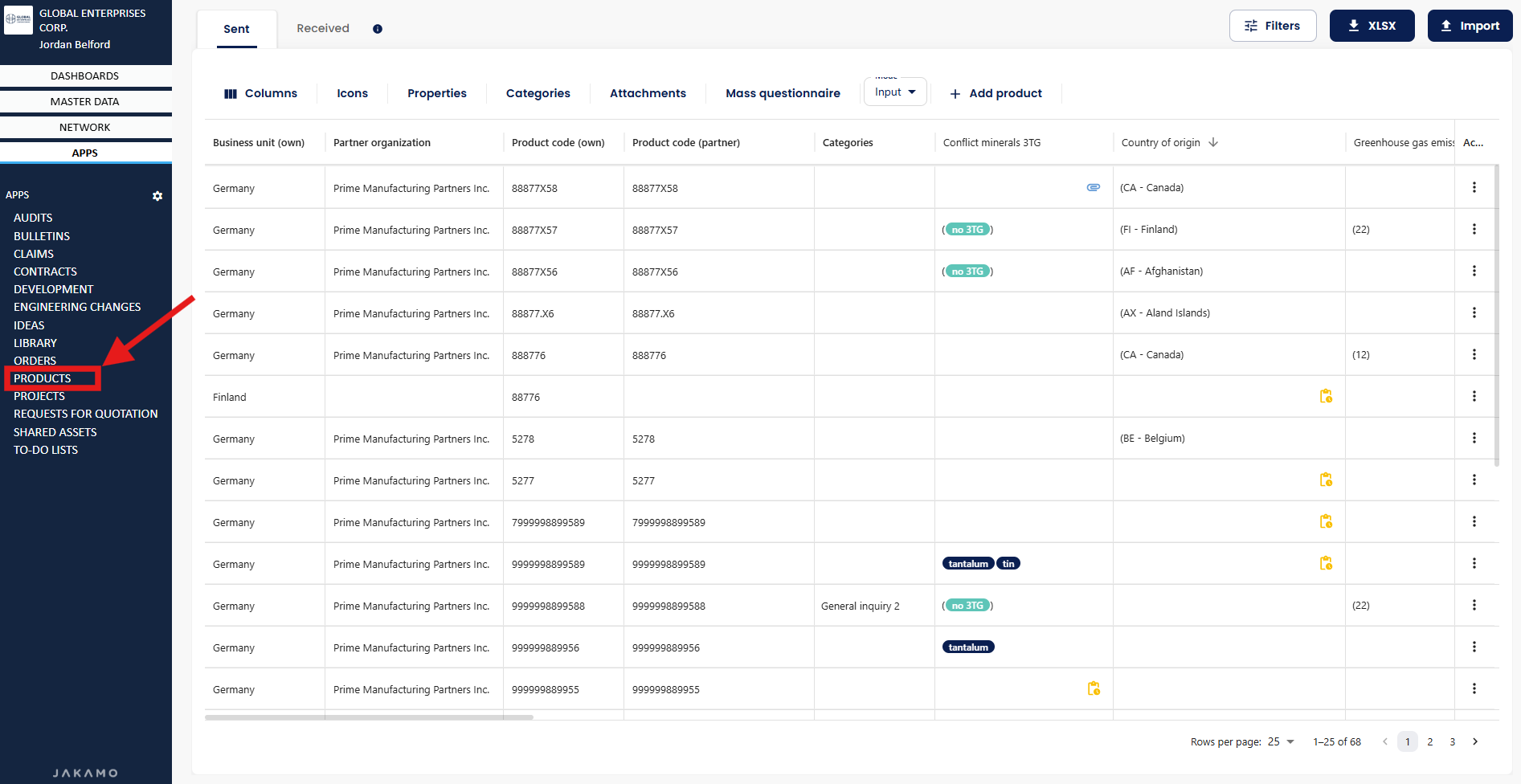Open the Rows per page dropdown
1521x784 pixels.
pyautogui.click(x=1282, y=741)
